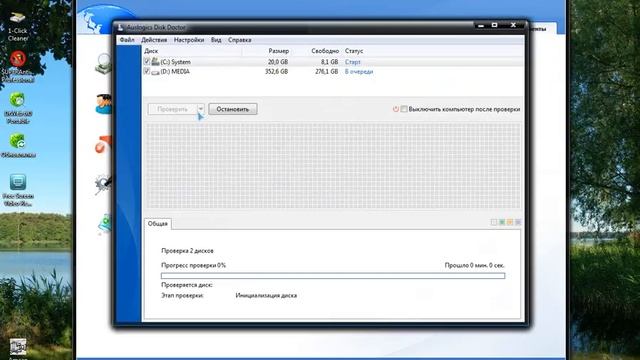Click the 'Прогресс проверки 0%' label
This screenshot has width=640, height=360.
pyautogui.click(x=193, y=265)
